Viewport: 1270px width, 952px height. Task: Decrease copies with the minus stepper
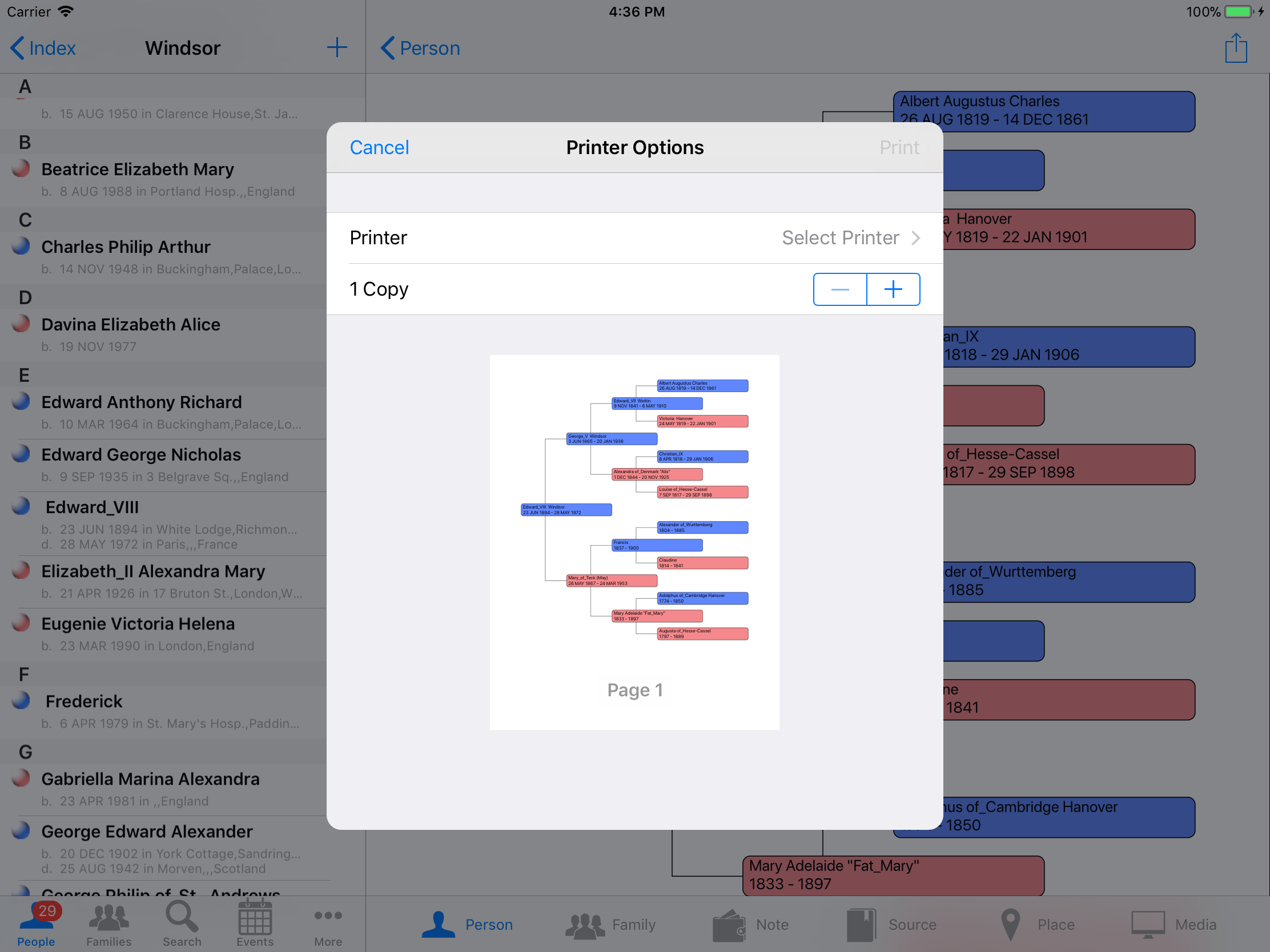tap(840, 289)
